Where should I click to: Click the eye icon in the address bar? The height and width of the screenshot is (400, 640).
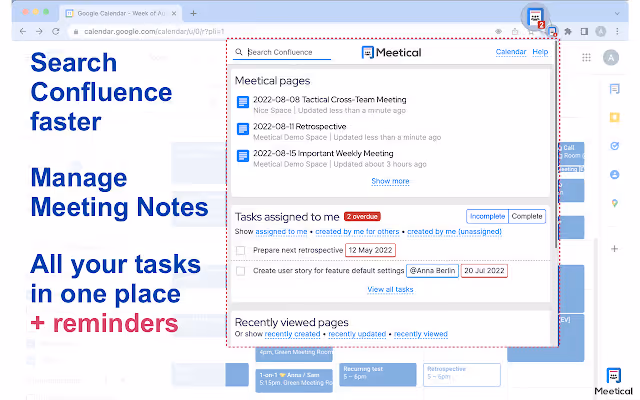pyautogui.click(x=498, y=31)
